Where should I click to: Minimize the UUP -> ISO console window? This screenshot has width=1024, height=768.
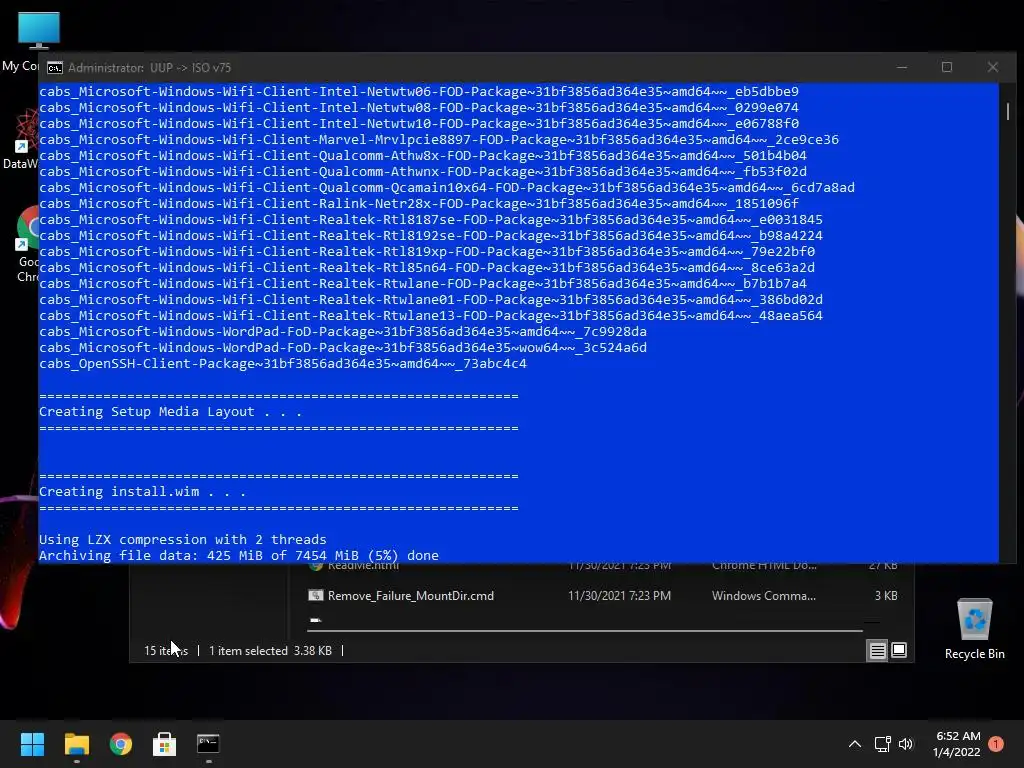pyautogui.click(x=902, y=67)
